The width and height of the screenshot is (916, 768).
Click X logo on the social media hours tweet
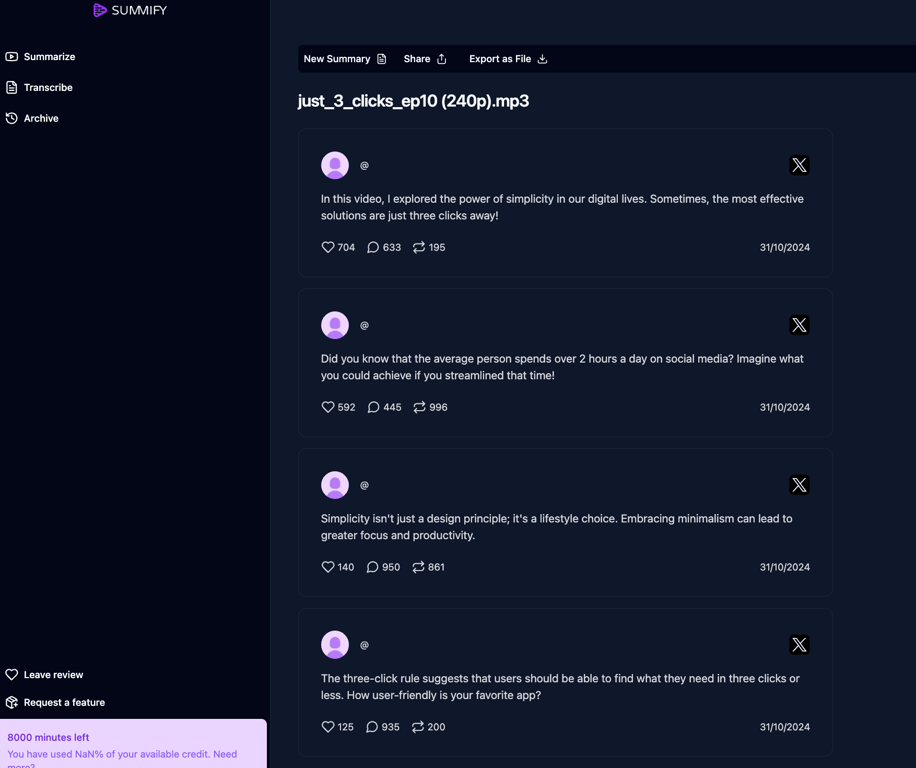[x=799, y=325]
